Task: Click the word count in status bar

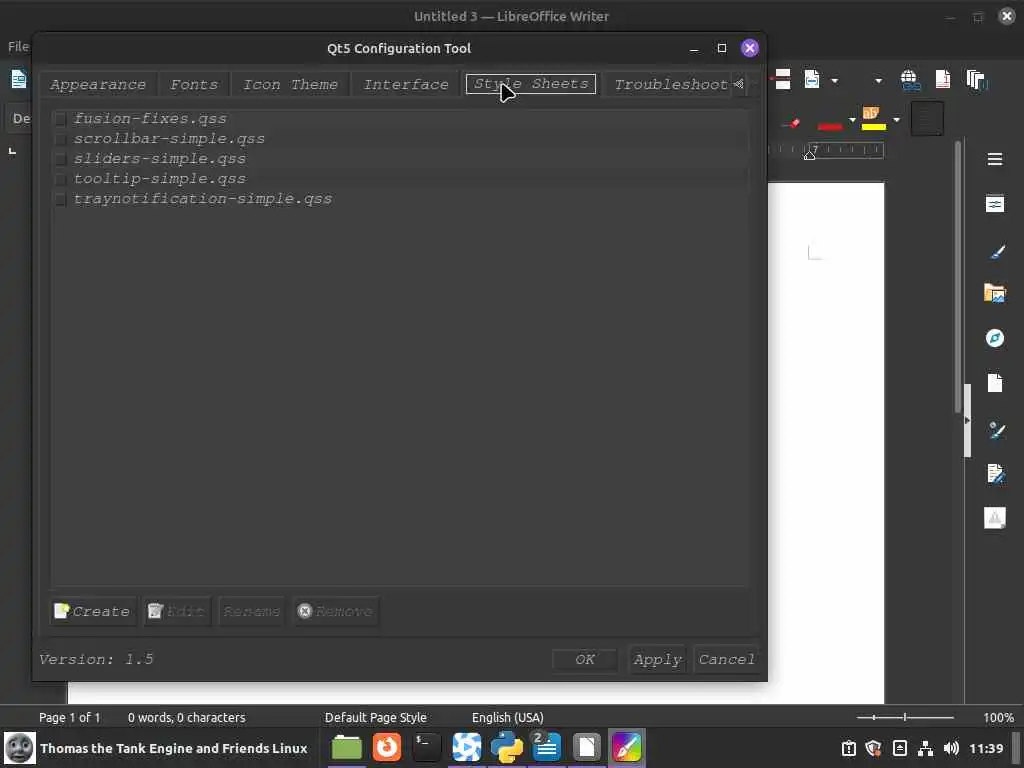Action: point(187,718)
